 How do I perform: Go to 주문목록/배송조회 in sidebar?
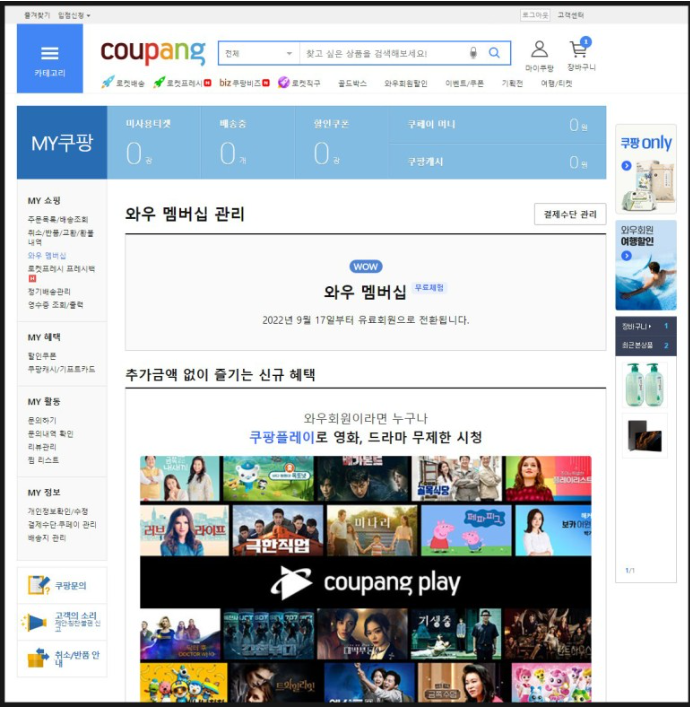tap(58, 219)
